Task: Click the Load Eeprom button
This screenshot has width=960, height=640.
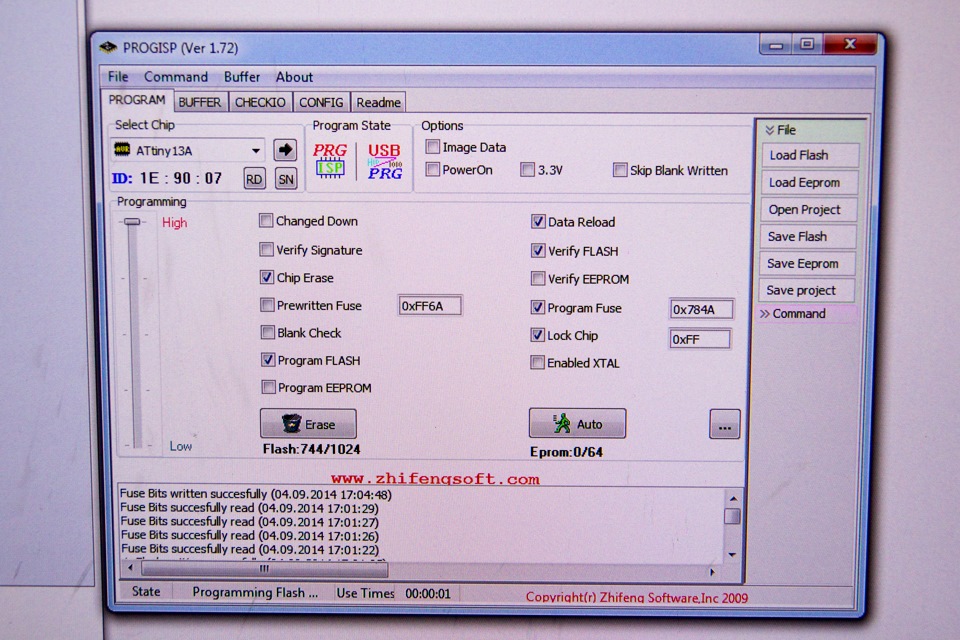Action: [809, 183]
